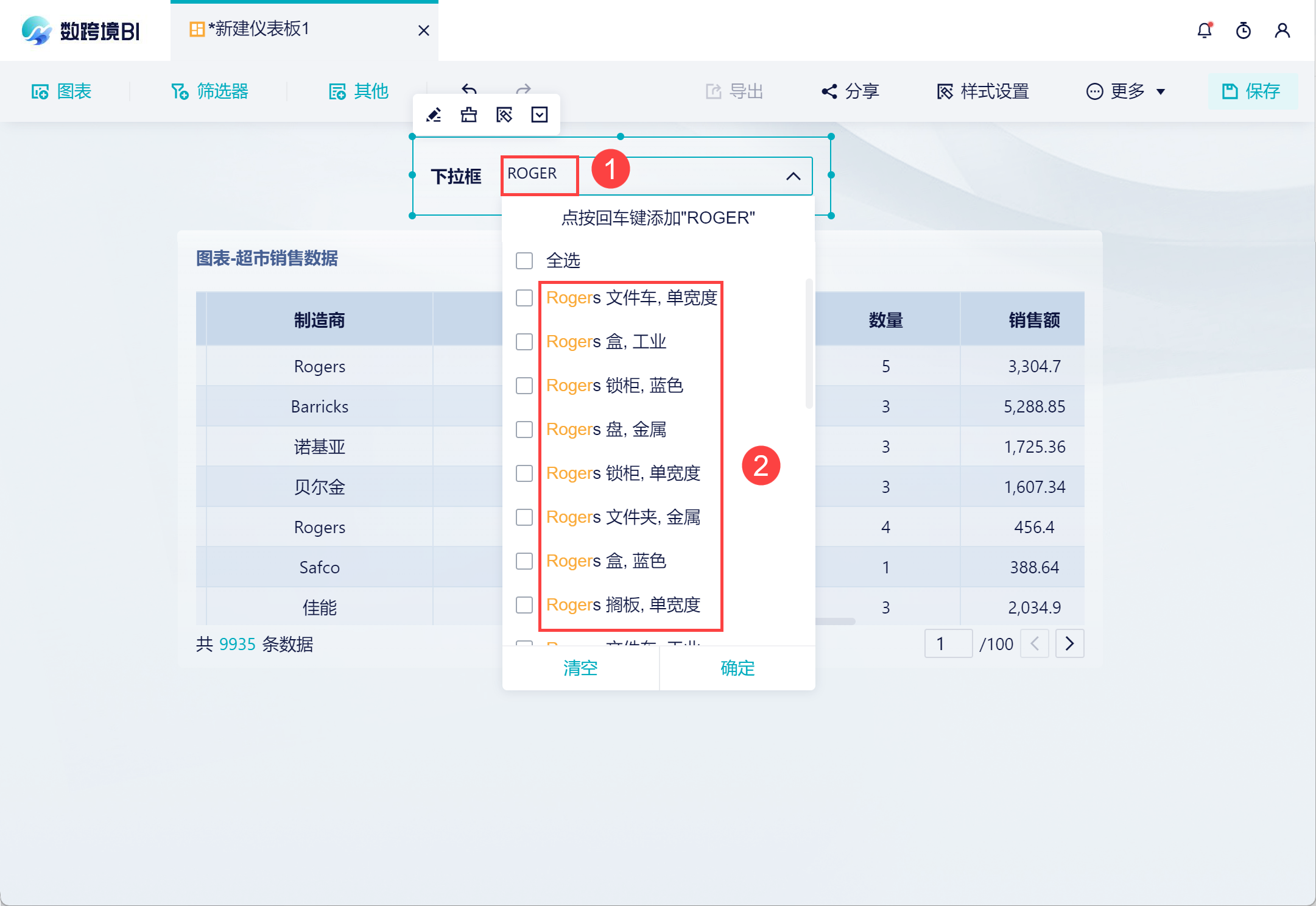Click the style settings icon in widget toolbar
1316x906 pixels.
pos(504,115)
